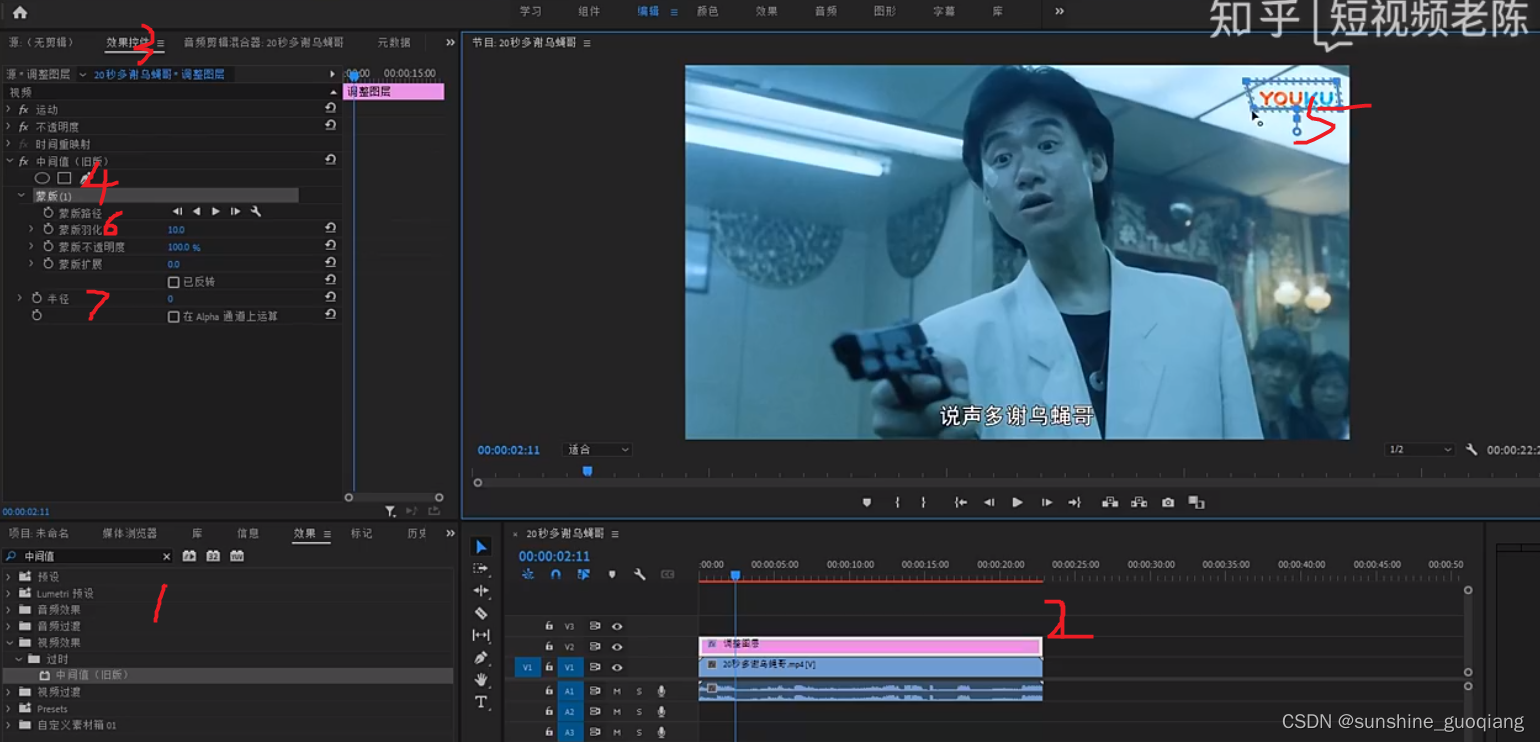Choose the Hand tool

pyautogui.click(x=481, y=680)
